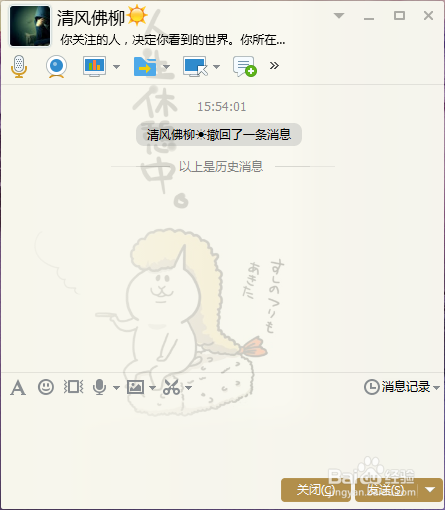445x510 pixels.
Task: Expand the voice message dropdown arrow
Action: [116, 388]
